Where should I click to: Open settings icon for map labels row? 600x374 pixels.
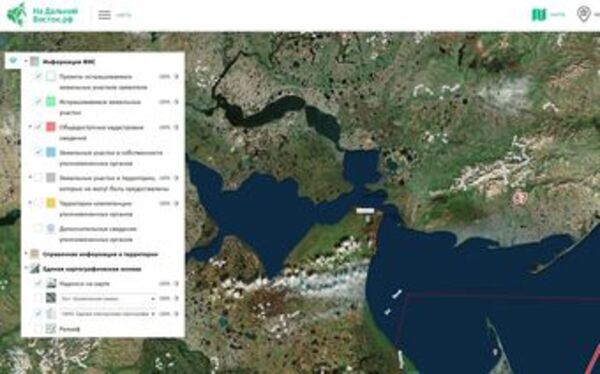point(176,284)
